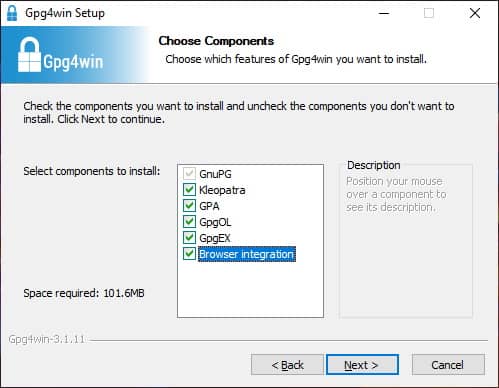Image resolution: width=499 pixels, height=388 pixels.
Task: Close the Gpg4win Setup window
Action: point(475,13)
